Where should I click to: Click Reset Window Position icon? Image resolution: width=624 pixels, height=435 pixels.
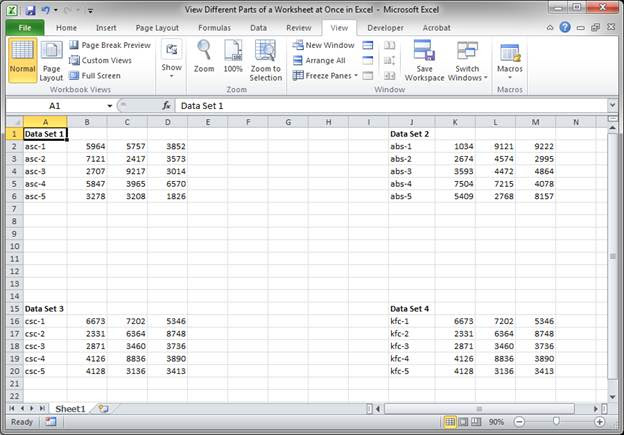click(390, 75)
